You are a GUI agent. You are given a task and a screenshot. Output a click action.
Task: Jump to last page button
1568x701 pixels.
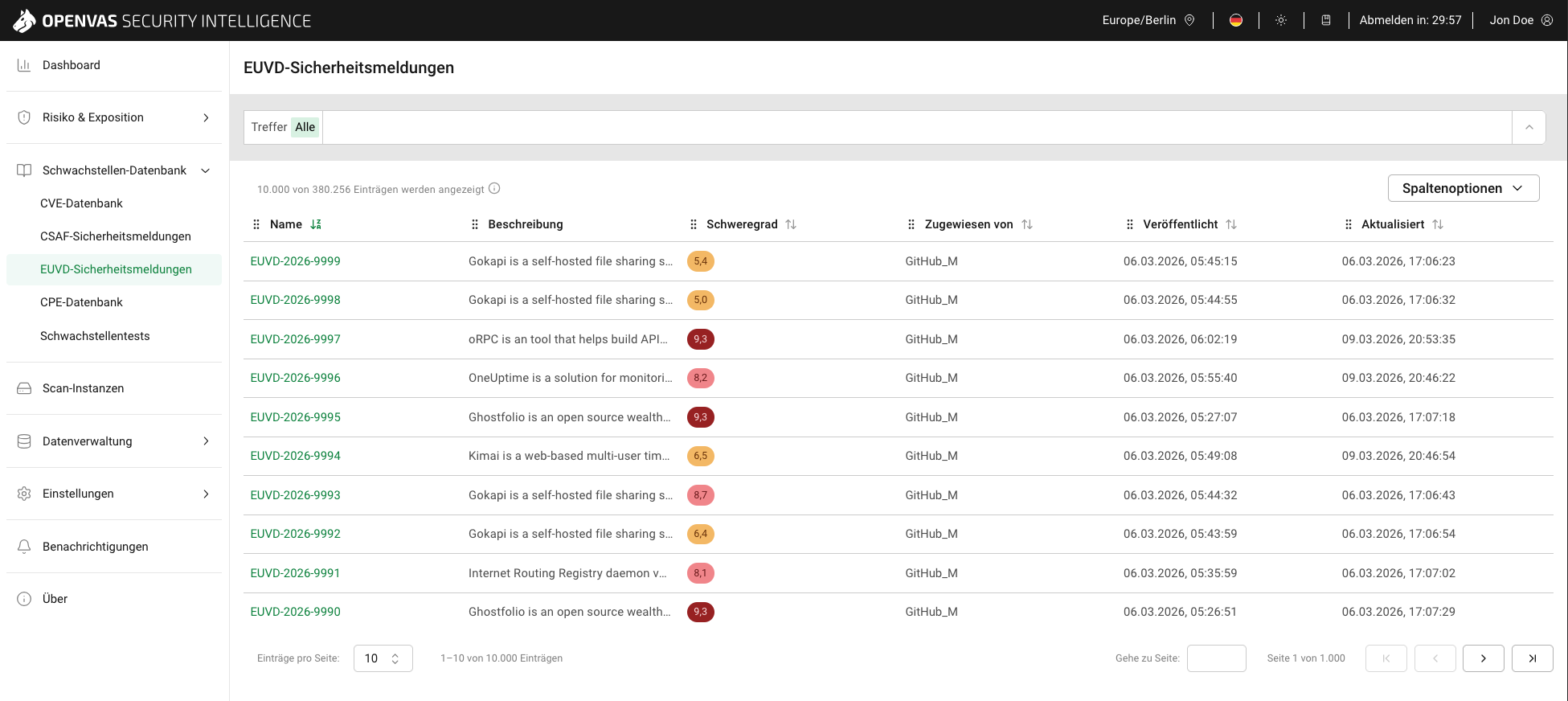(x=1533, y=658)
